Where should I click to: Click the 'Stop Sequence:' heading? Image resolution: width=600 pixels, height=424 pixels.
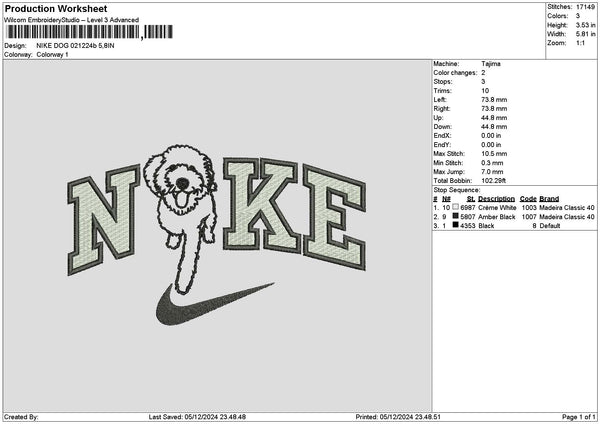tap(457, 190)
